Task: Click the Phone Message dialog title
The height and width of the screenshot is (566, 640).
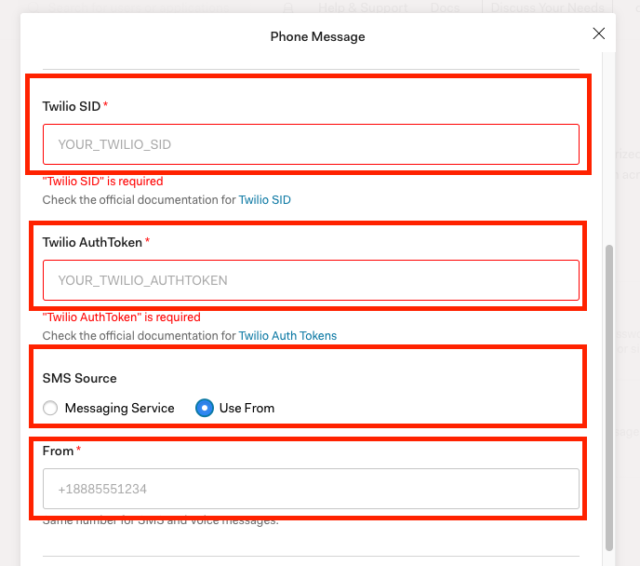Action: click(318, 37)
